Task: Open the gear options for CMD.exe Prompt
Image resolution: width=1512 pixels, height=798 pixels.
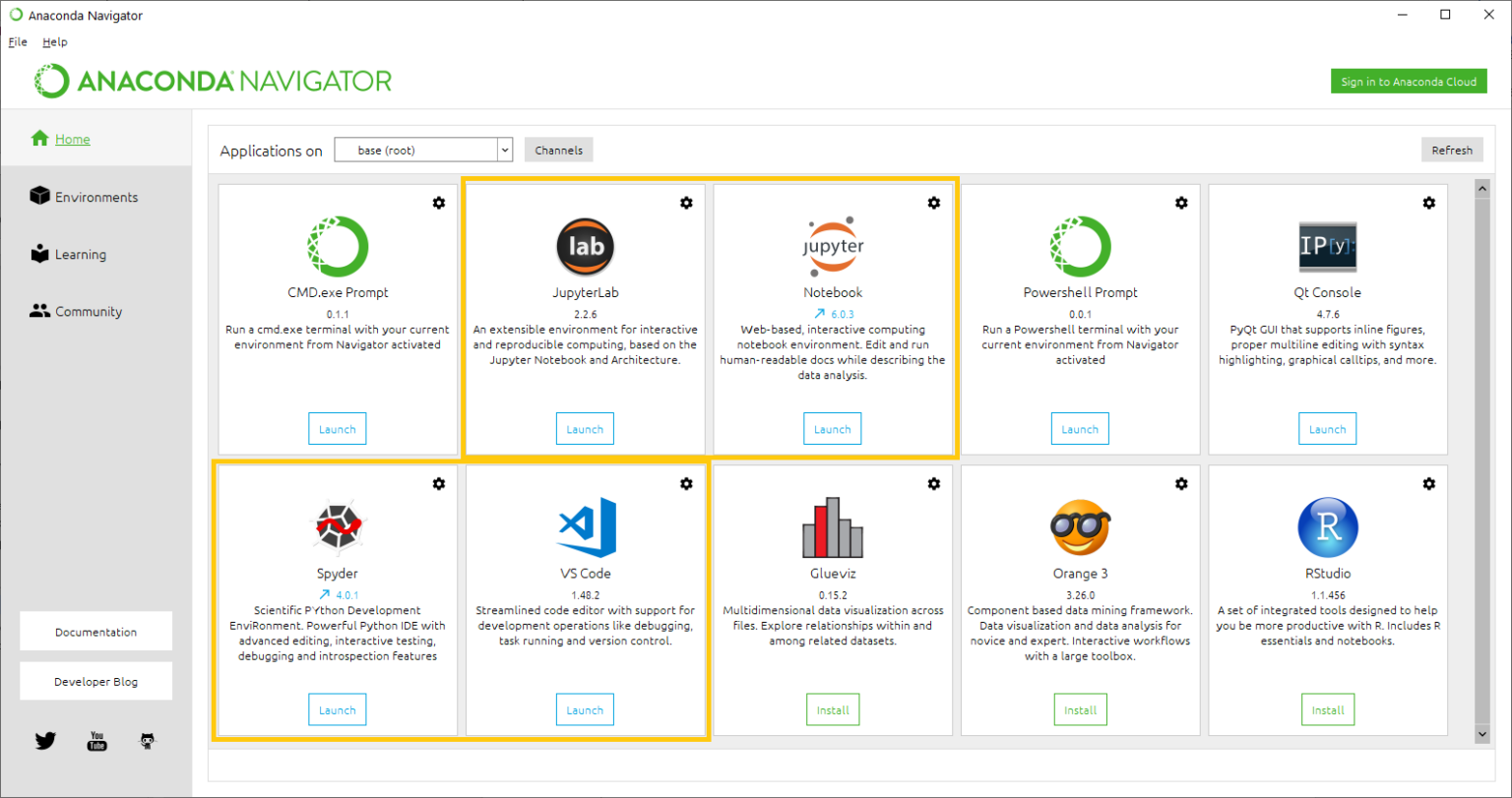Action: (439, 203)
